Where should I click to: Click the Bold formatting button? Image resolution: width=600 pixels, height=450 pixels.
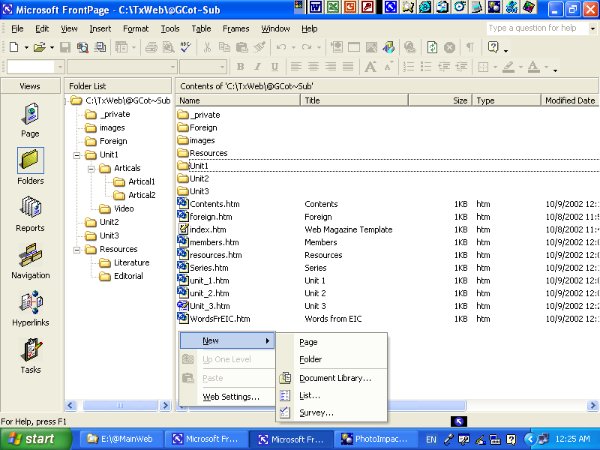click(240, 67)
